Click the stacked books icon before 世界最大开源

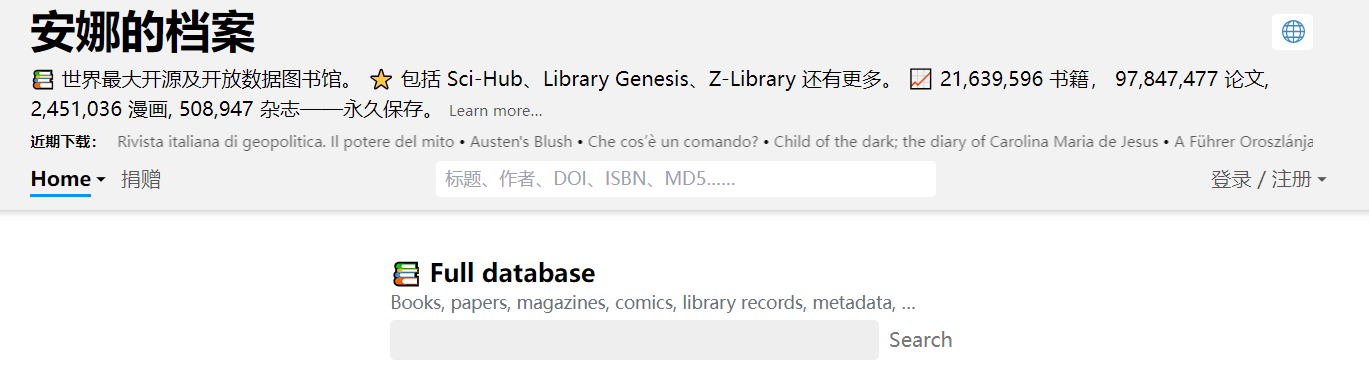(x=43, y=79)
